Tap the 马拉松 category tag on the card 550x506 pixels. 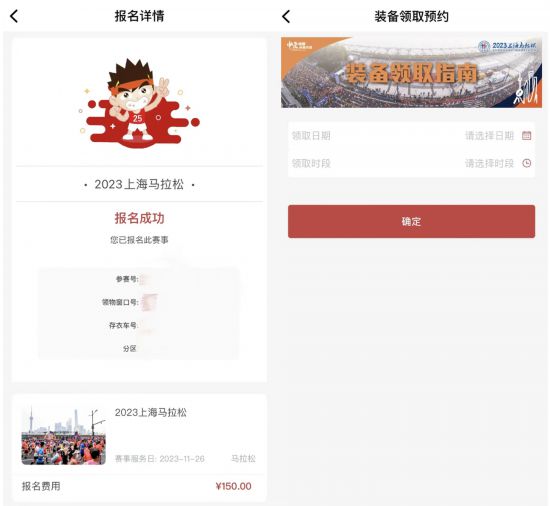pyautogui.click(x=243, y=459)
